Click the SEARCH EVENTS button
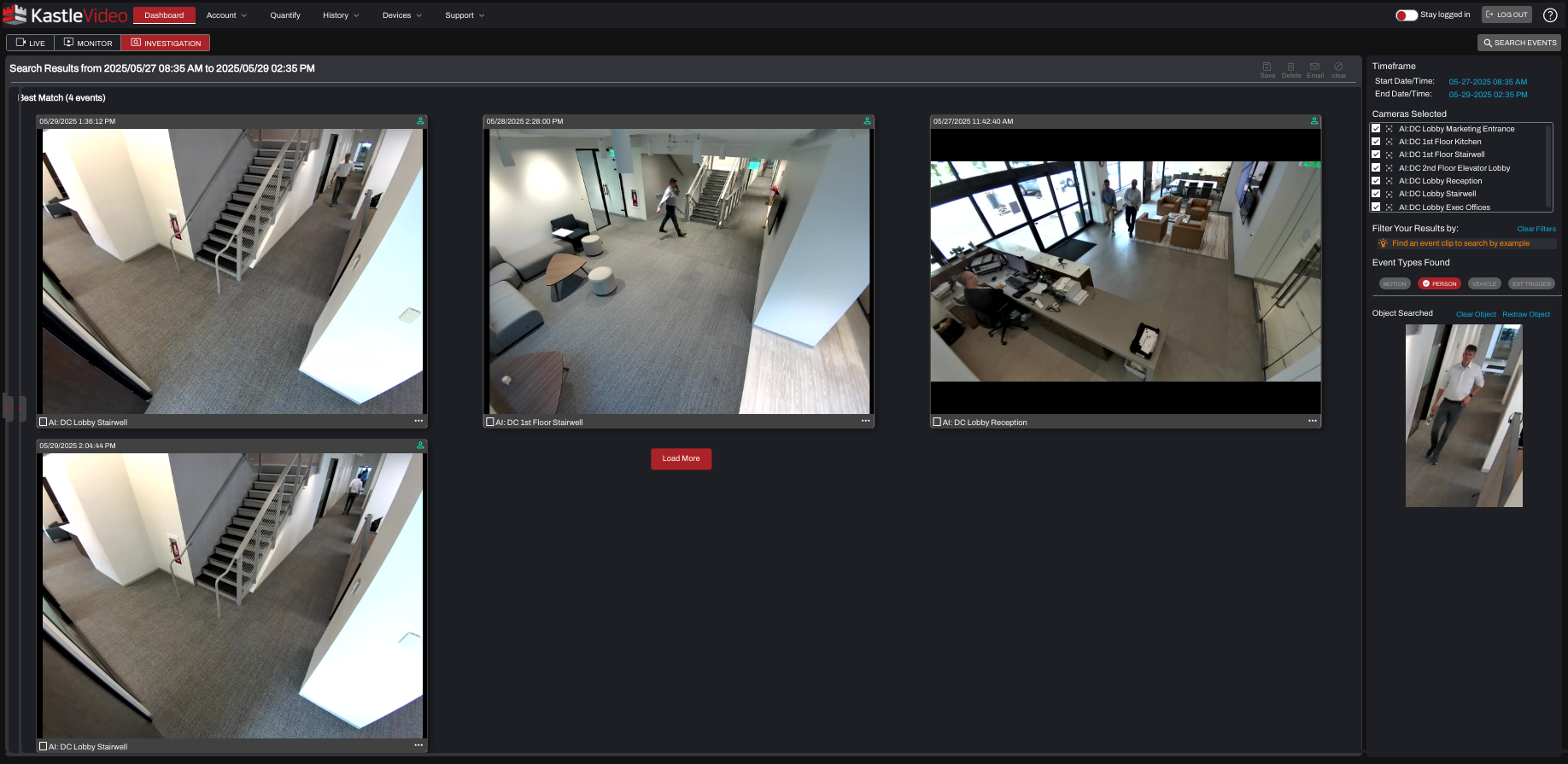The height and width of the screenshot is (764, 1568). coord(1519,43)
